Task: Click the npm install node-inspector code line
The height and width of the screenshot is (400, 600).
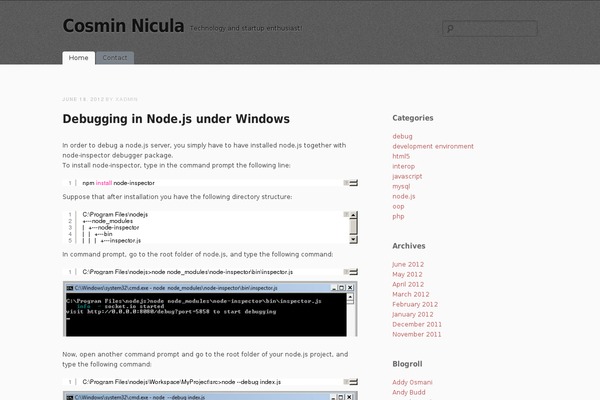Action: pyautogui.click(x=119, y=183)
